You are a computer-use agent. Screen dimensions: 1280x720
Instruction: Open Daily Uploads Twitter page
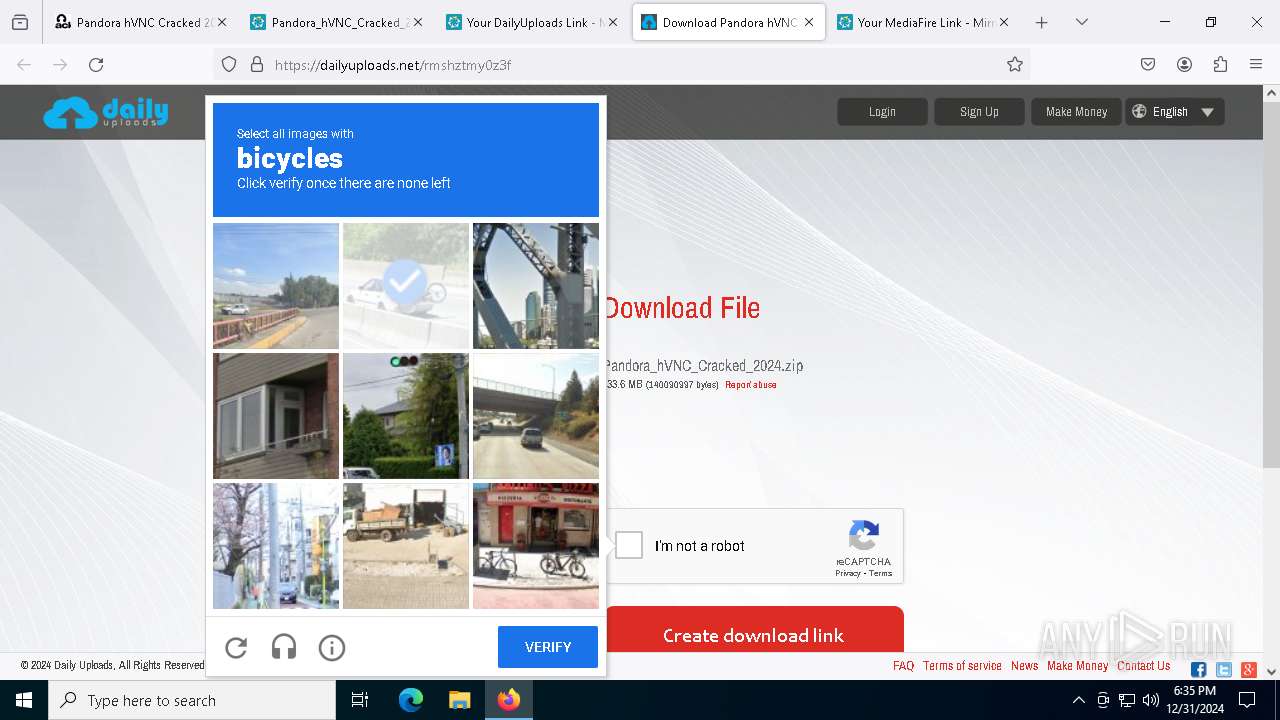(x=1224, y=669)
